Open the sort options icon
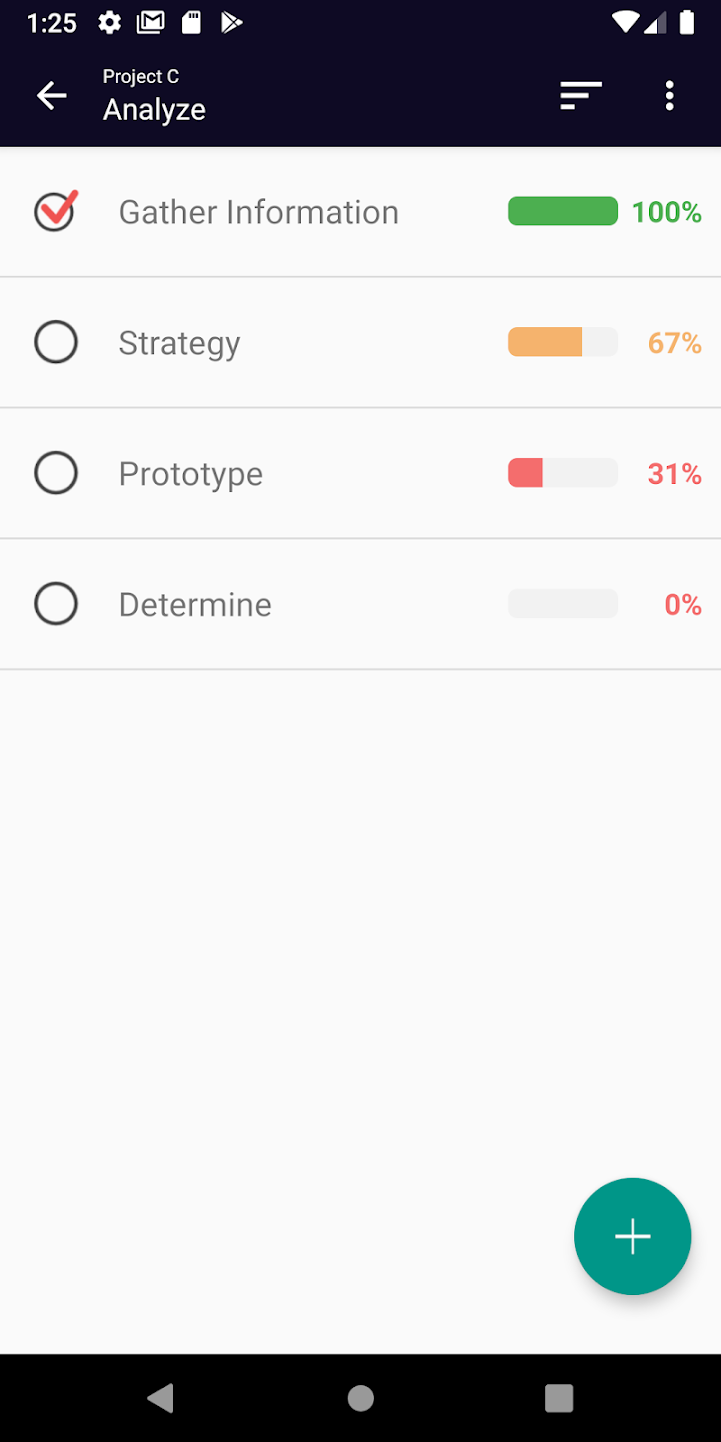 581,96
